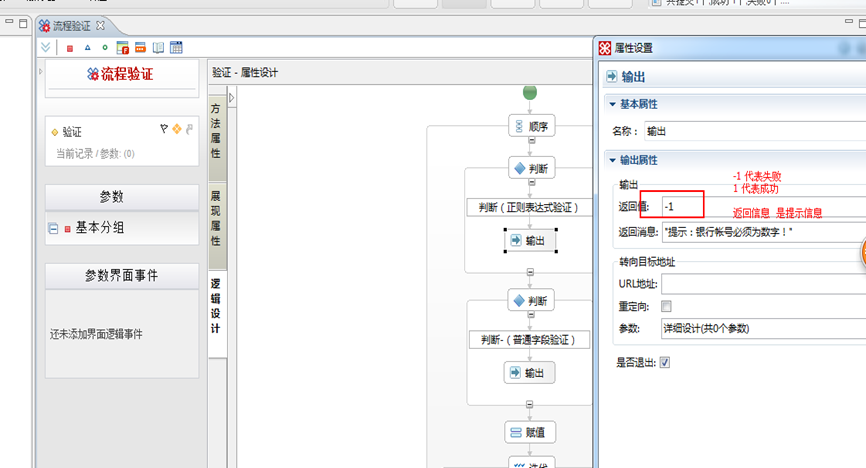Click the 还未添加界面逻辑事件 text
This screenshot has height=468, width=866.
pyautogui.click(x=96, y=334)
